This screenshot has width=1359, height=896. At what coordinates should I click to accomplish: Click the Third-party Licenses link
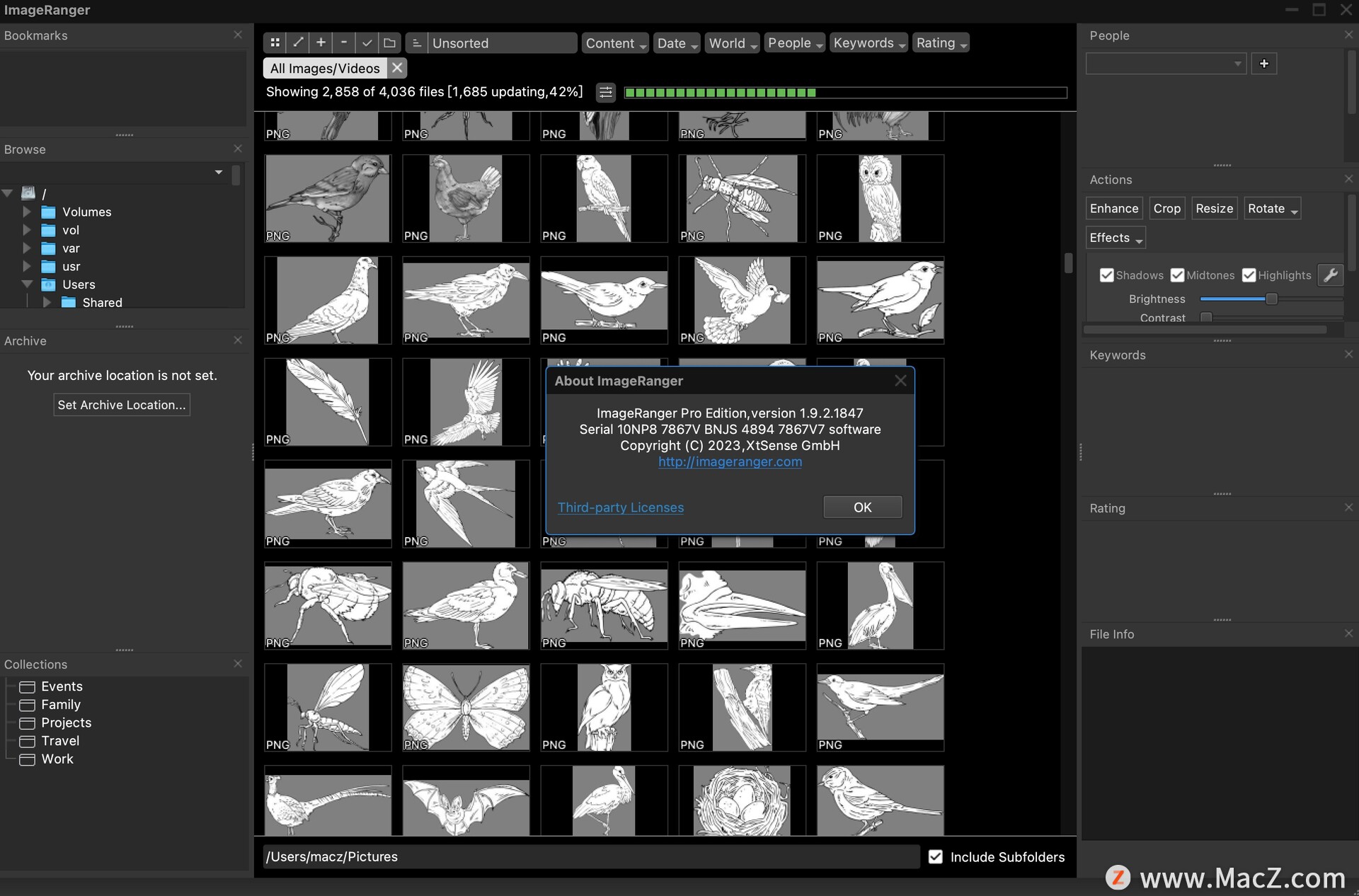click(x=620, y=506)
